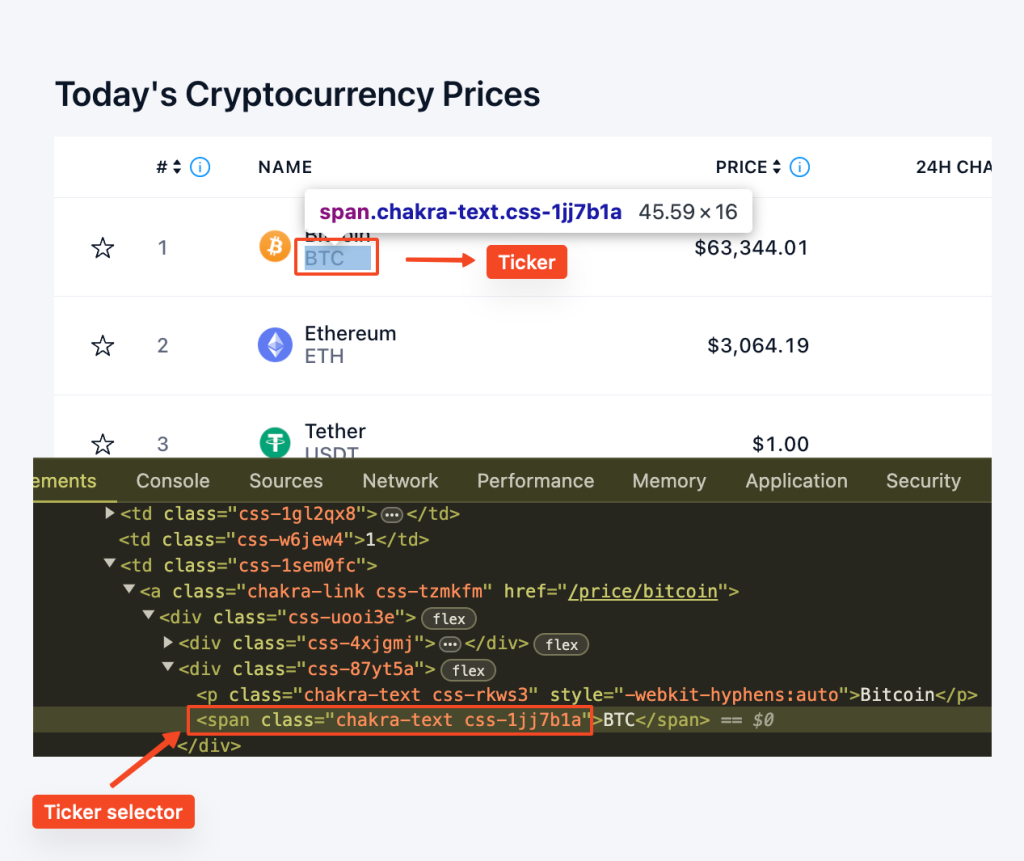The height and width of the screenshot is (861, 1024).
Task: Click the orange Bitcoin coin logo
Action: click(x=275, y=246)
